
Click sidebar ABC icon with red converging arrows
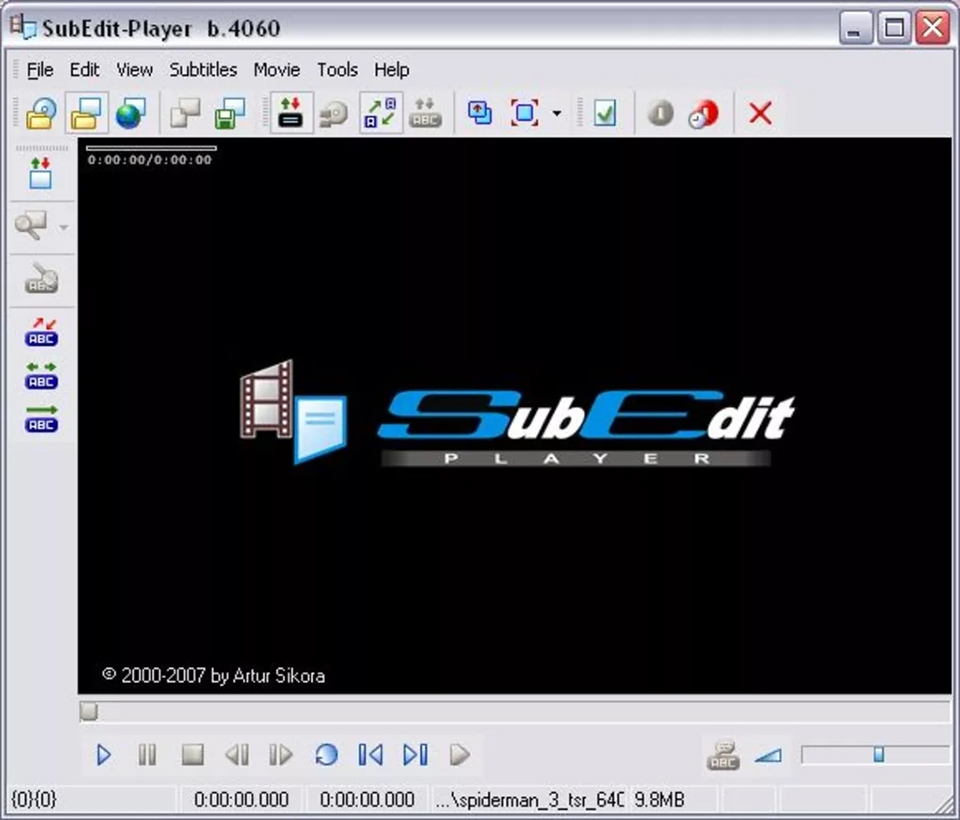(x=41, y=332)
